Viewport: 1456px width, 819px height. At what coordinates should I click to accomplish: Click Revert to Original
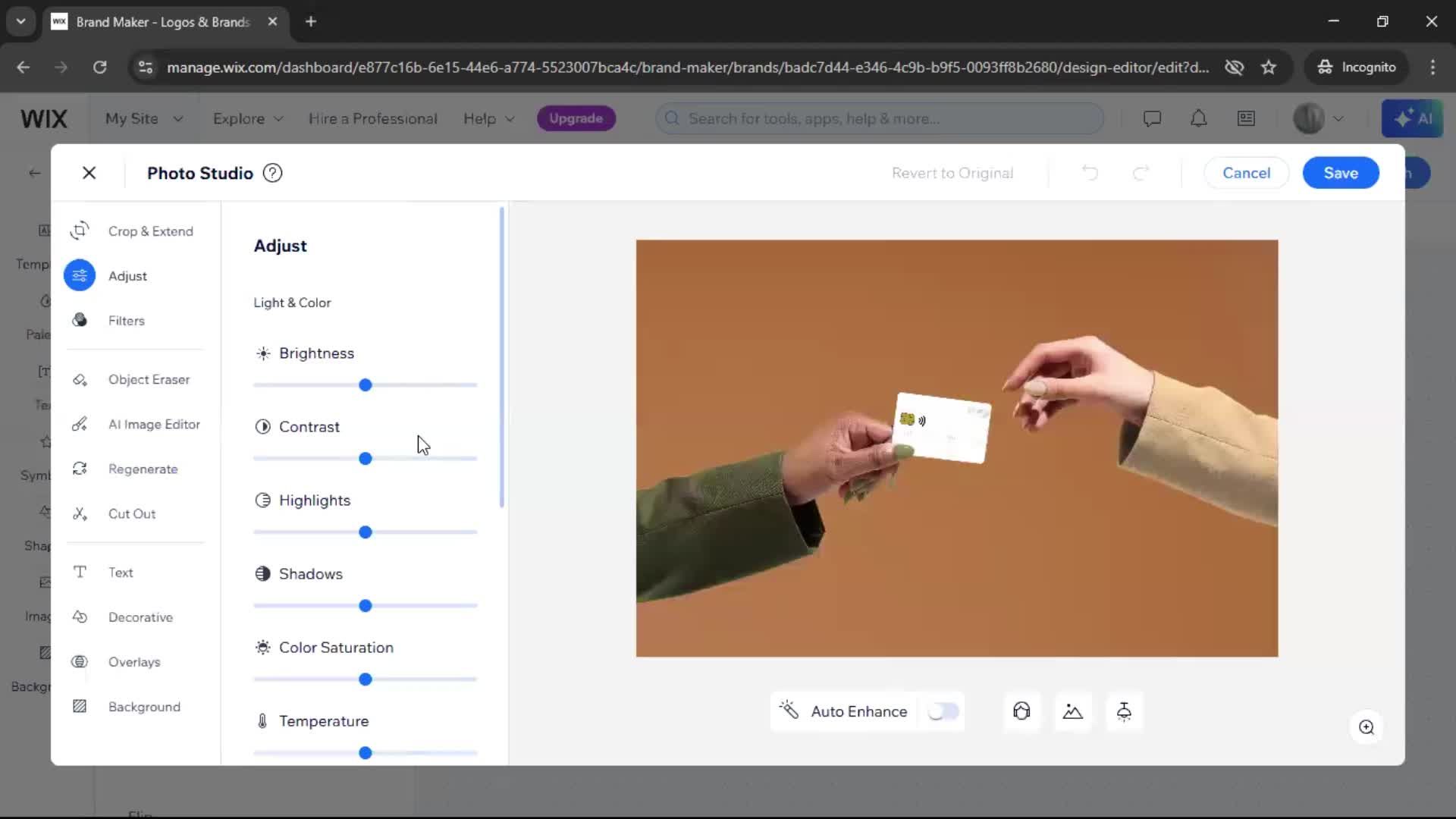pos(952,173)
